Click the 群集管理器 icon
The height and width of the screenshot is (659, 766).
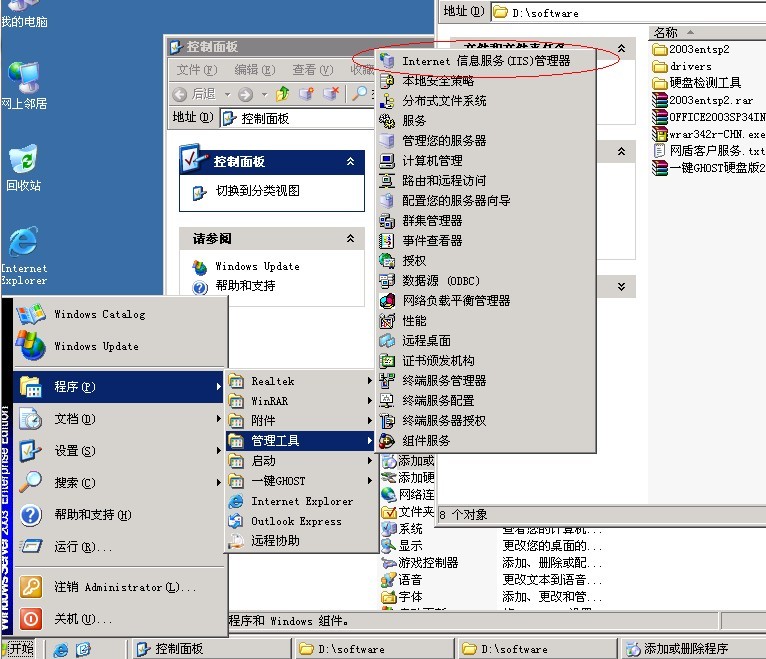(387, 221)
